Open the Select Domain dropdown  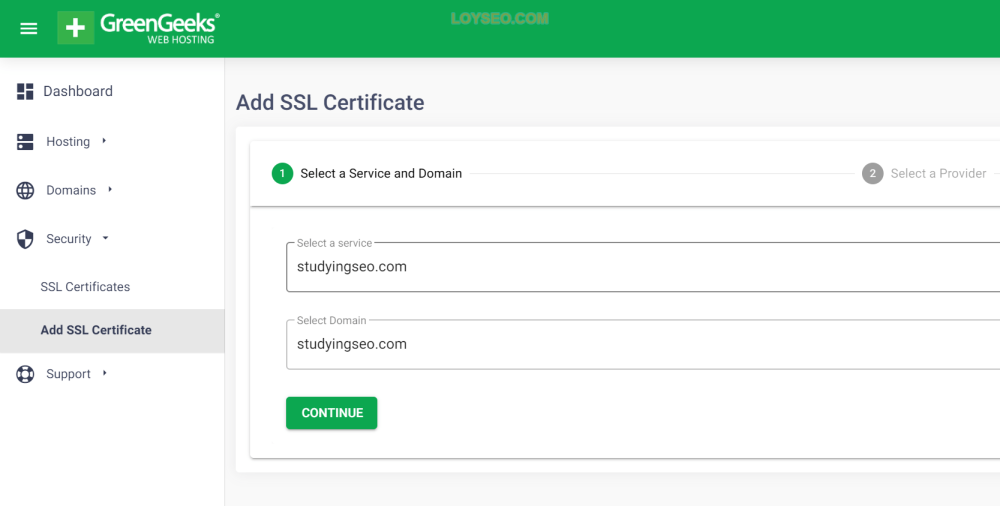(643, 345)
